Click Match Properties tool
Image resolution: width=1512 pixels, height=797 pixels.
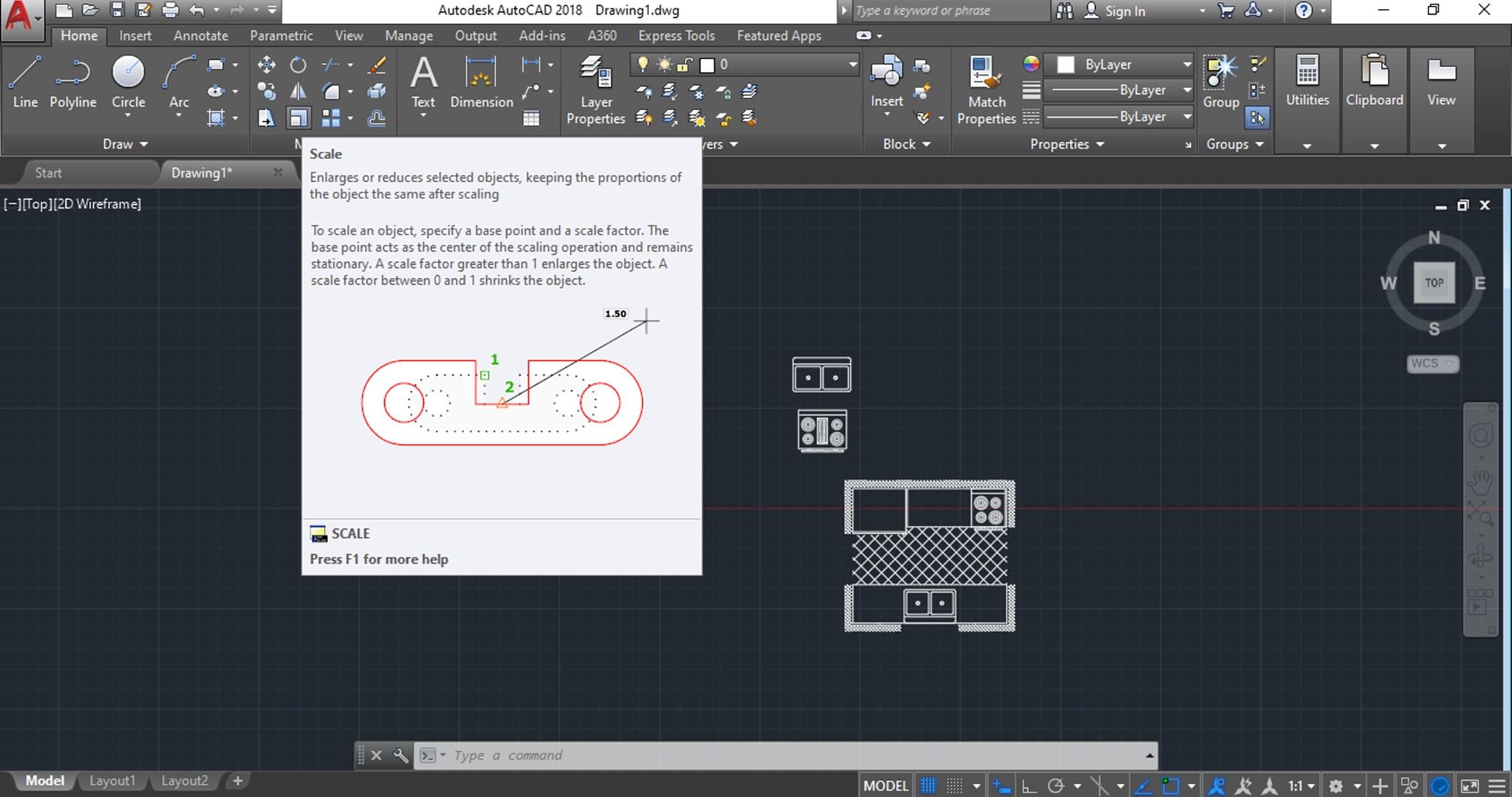pos(986,90)
